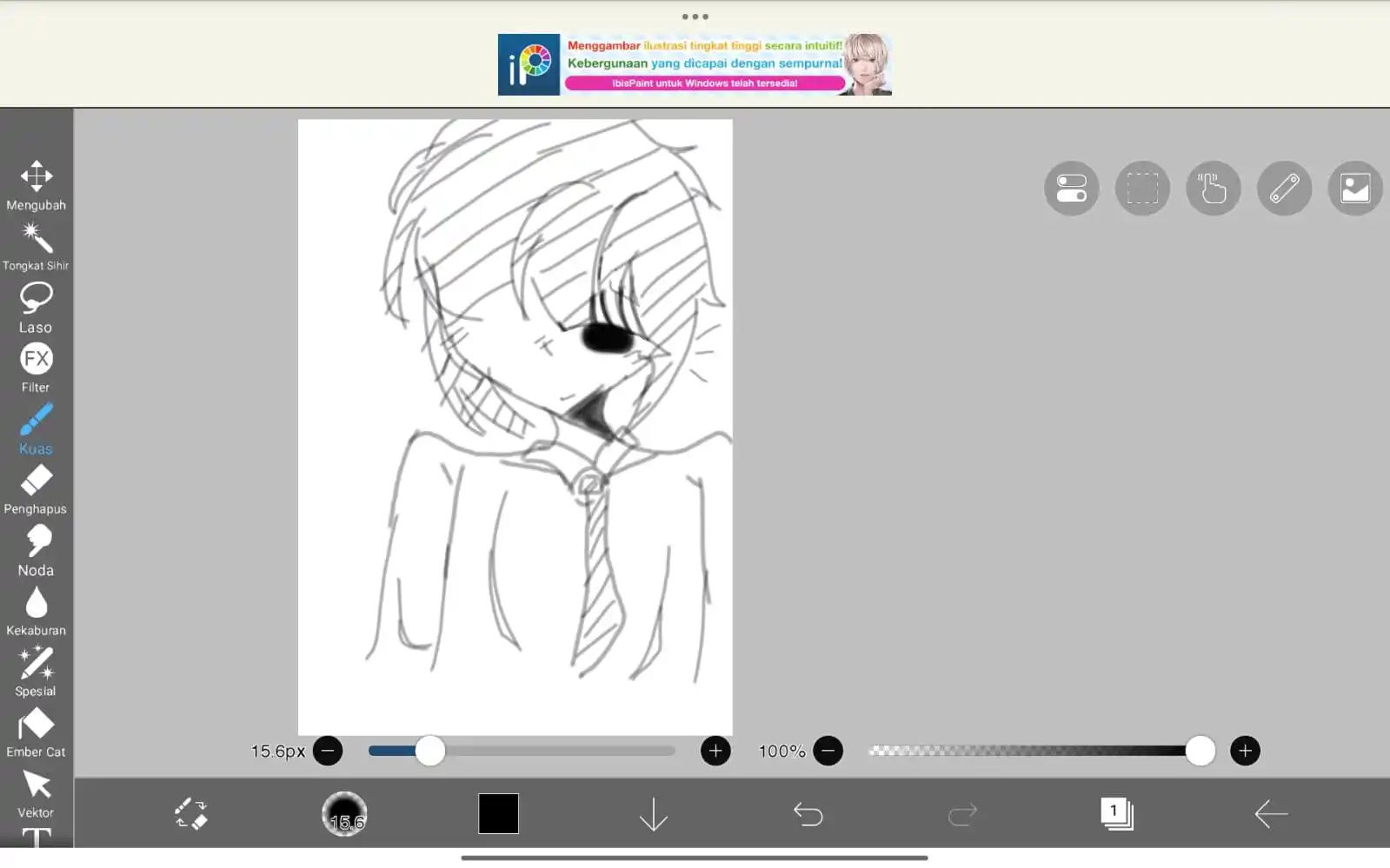Select the Ember Cat bucket tool

(36, 732)
